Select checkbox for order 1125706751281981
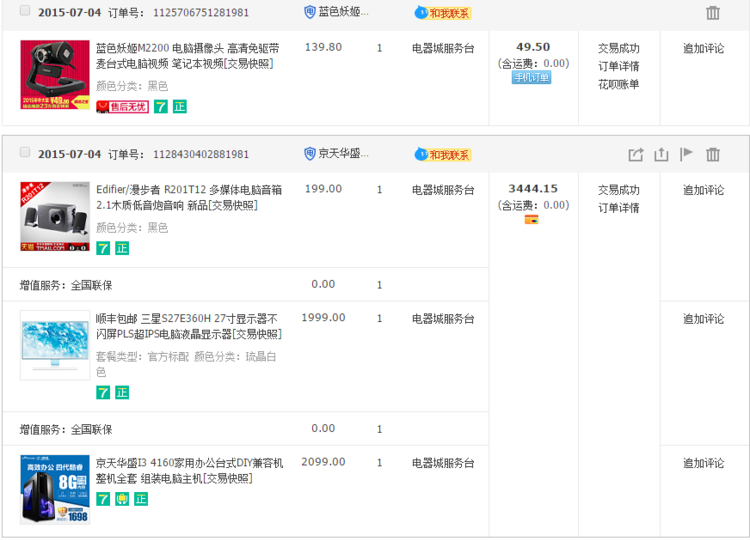Screen dimensions: 750x541 tap(25, 11)
